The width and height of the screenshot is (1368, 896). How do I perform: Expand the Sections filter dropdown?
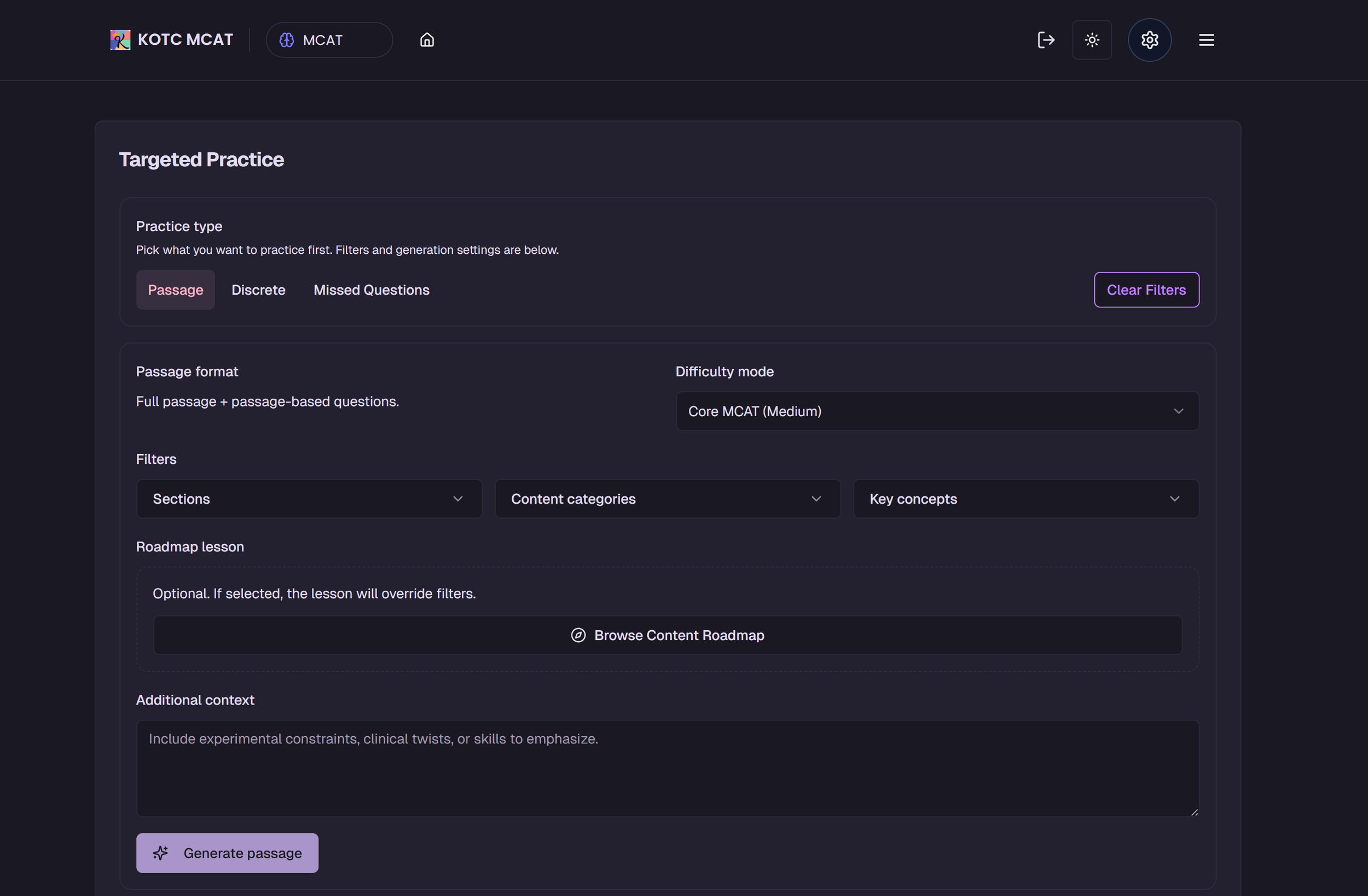309,499
